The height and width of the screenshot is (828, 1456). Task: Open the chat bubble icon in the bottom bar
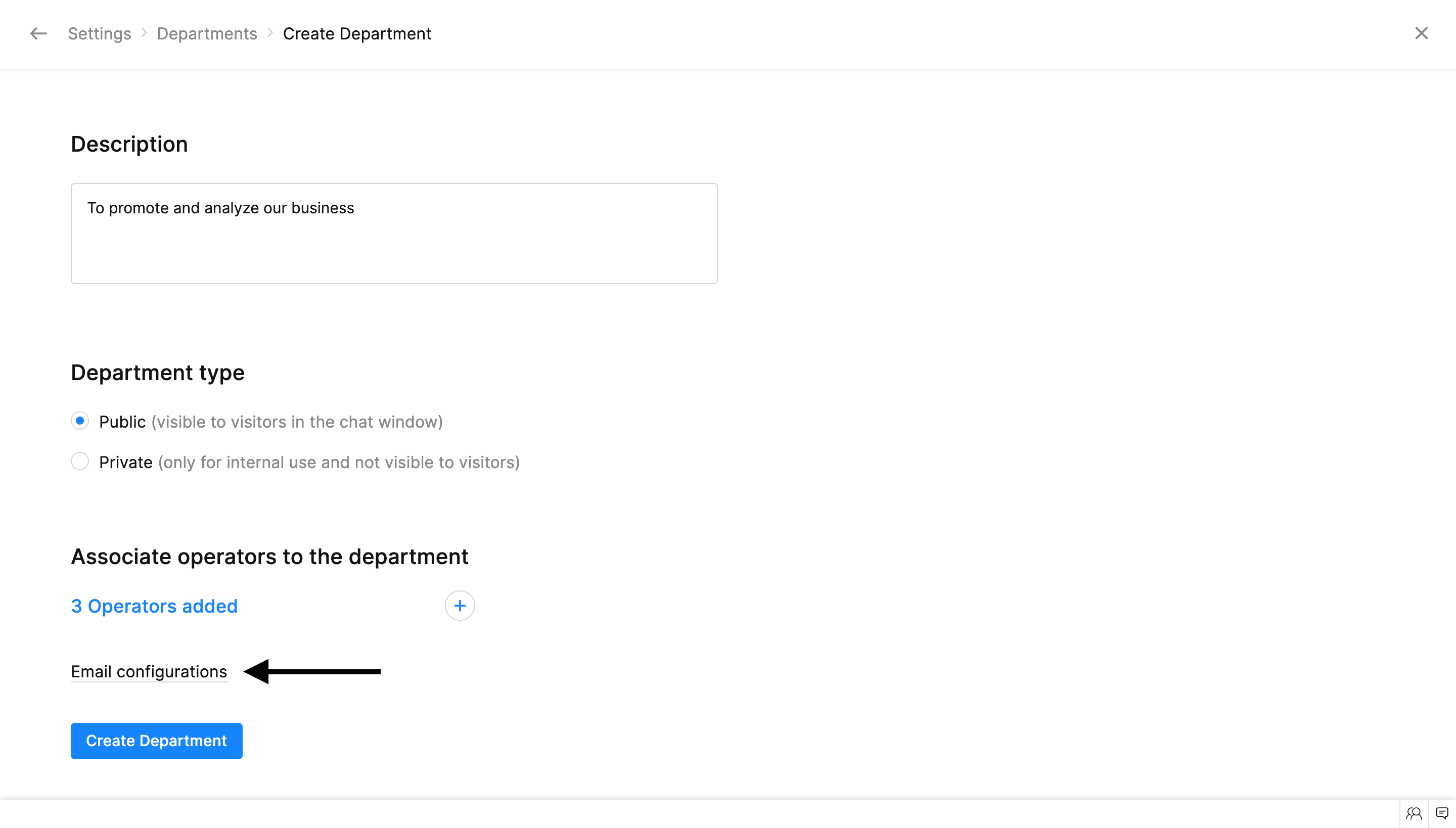pyautogui.click(x=1442, y=813)
